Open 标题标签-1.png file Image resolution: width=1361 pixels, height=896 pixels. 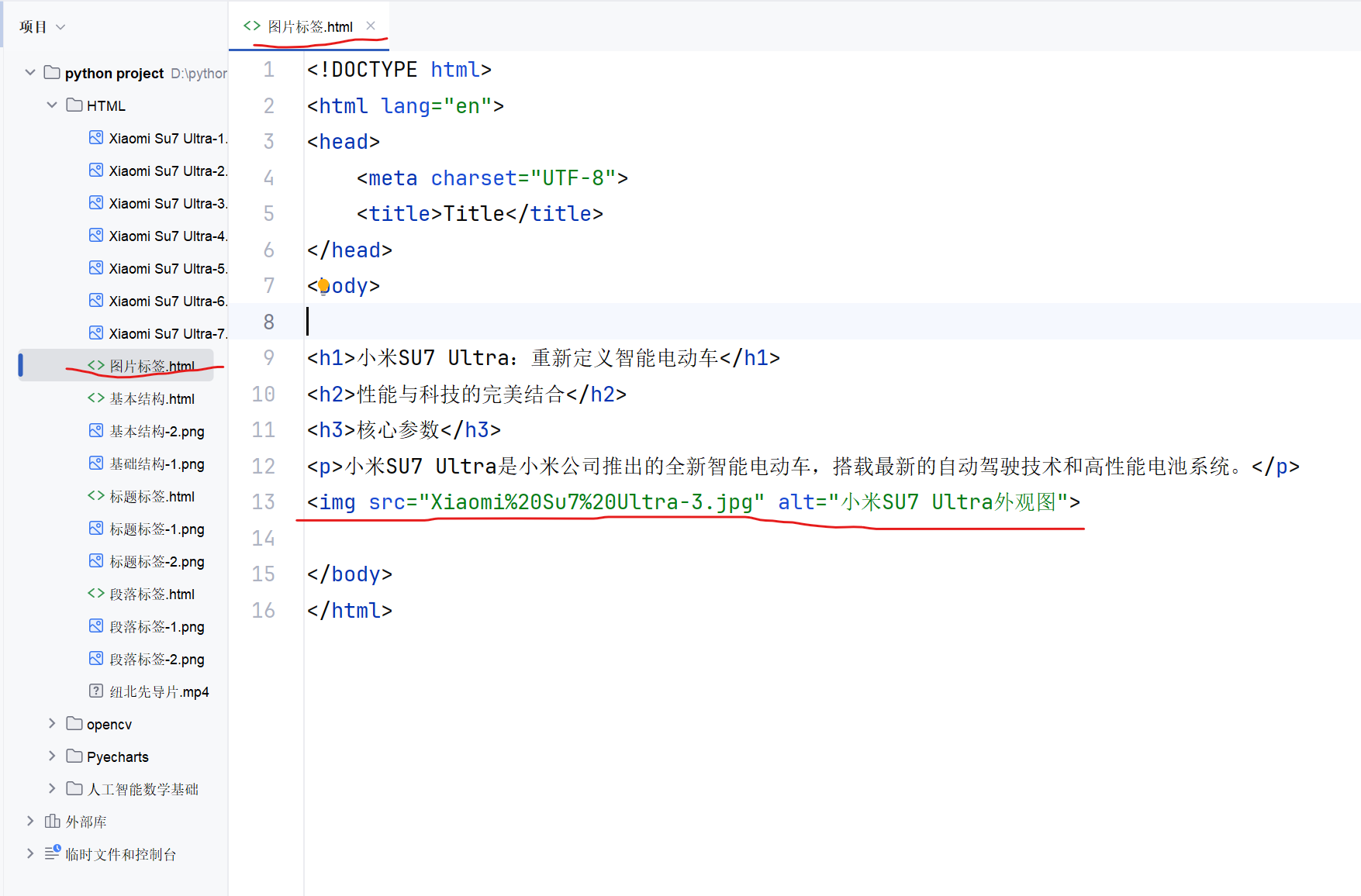157,529
